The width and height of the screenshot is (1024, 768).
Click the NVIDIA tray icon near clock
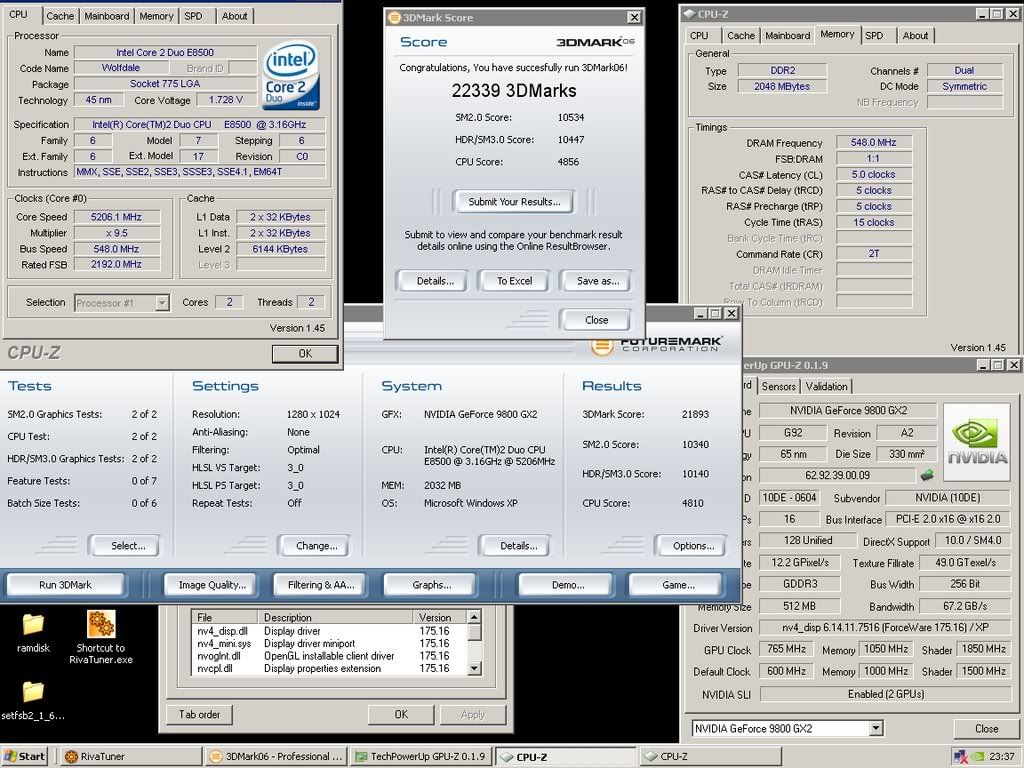[977, 756]
